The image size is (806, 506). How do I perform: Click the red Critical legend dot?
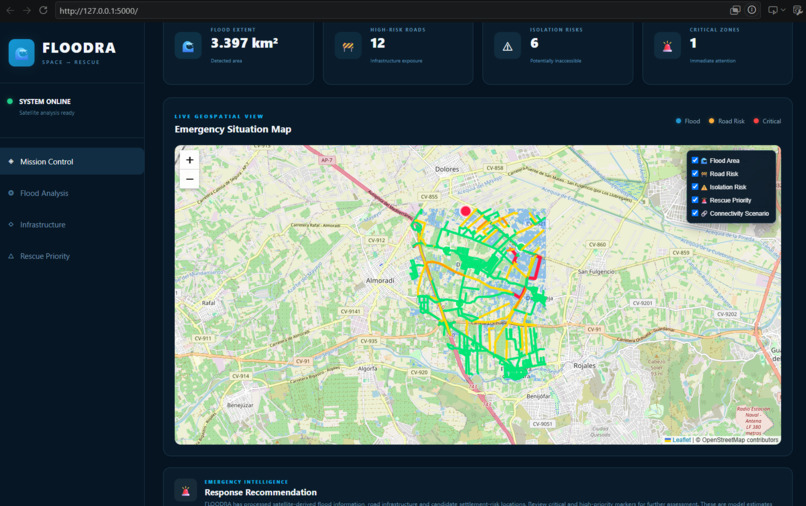[756, 121]
